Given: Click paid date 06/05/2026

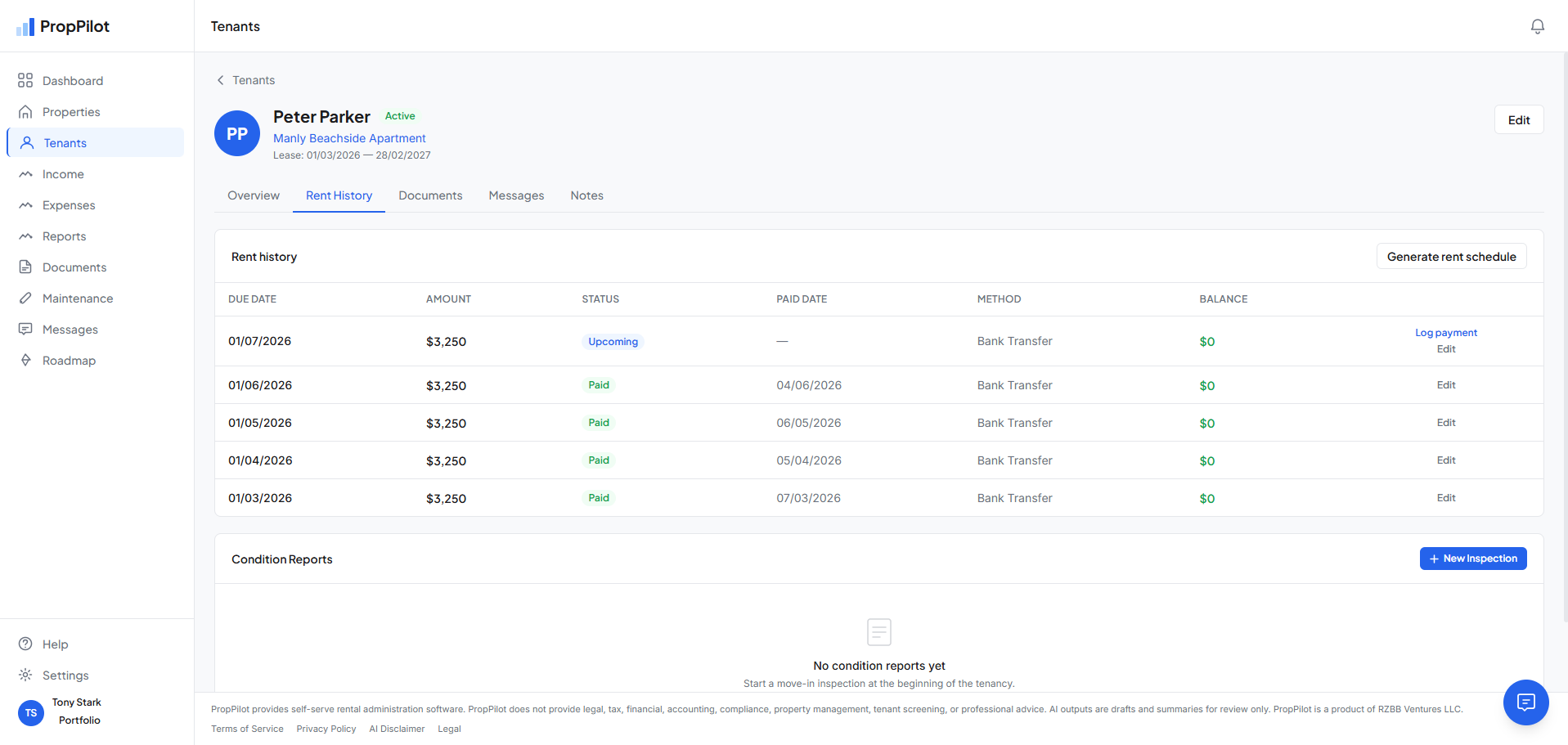Looking at the screenshot, I should click(x=809, y=423).
